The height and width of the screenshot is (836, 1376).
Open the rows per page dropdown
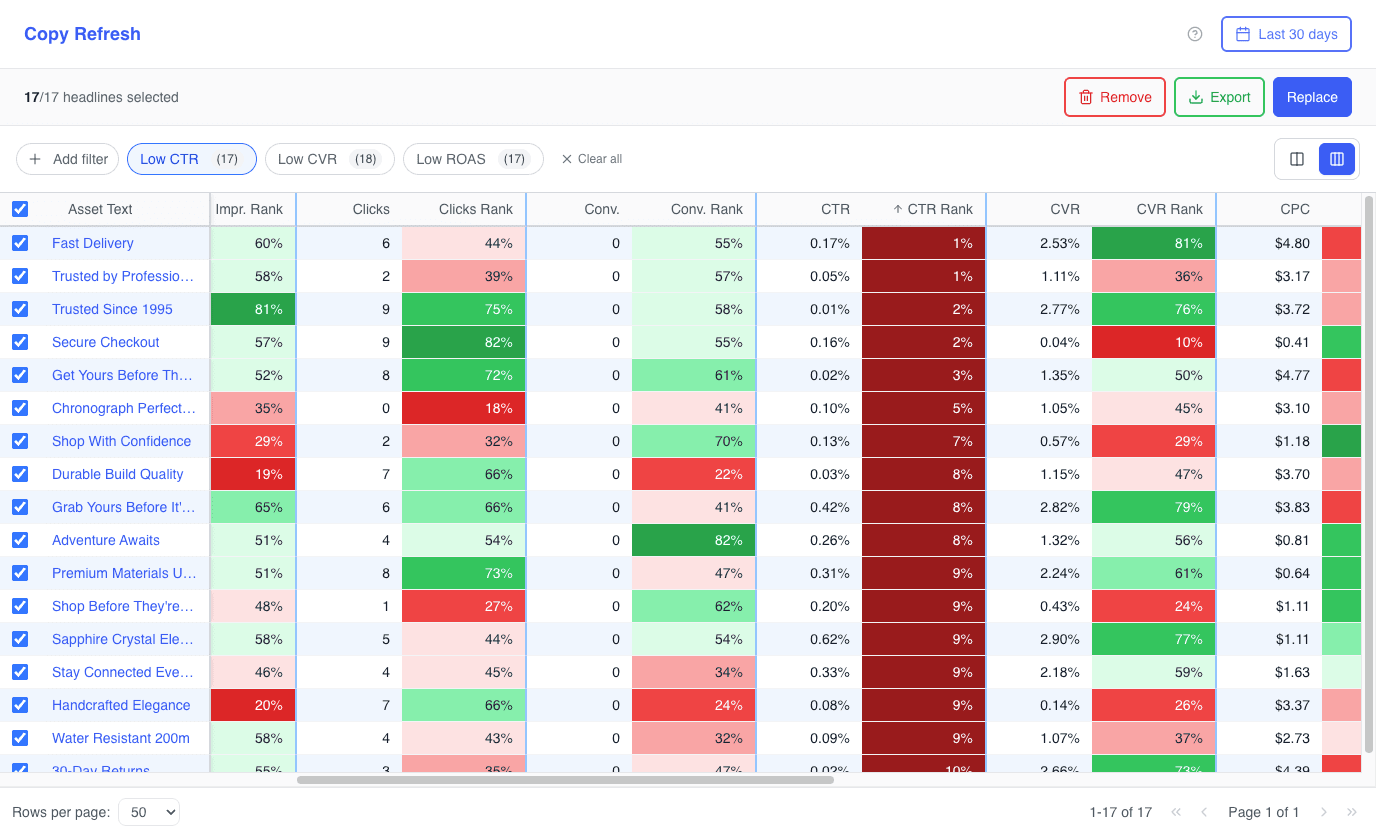tap(149, 812)
